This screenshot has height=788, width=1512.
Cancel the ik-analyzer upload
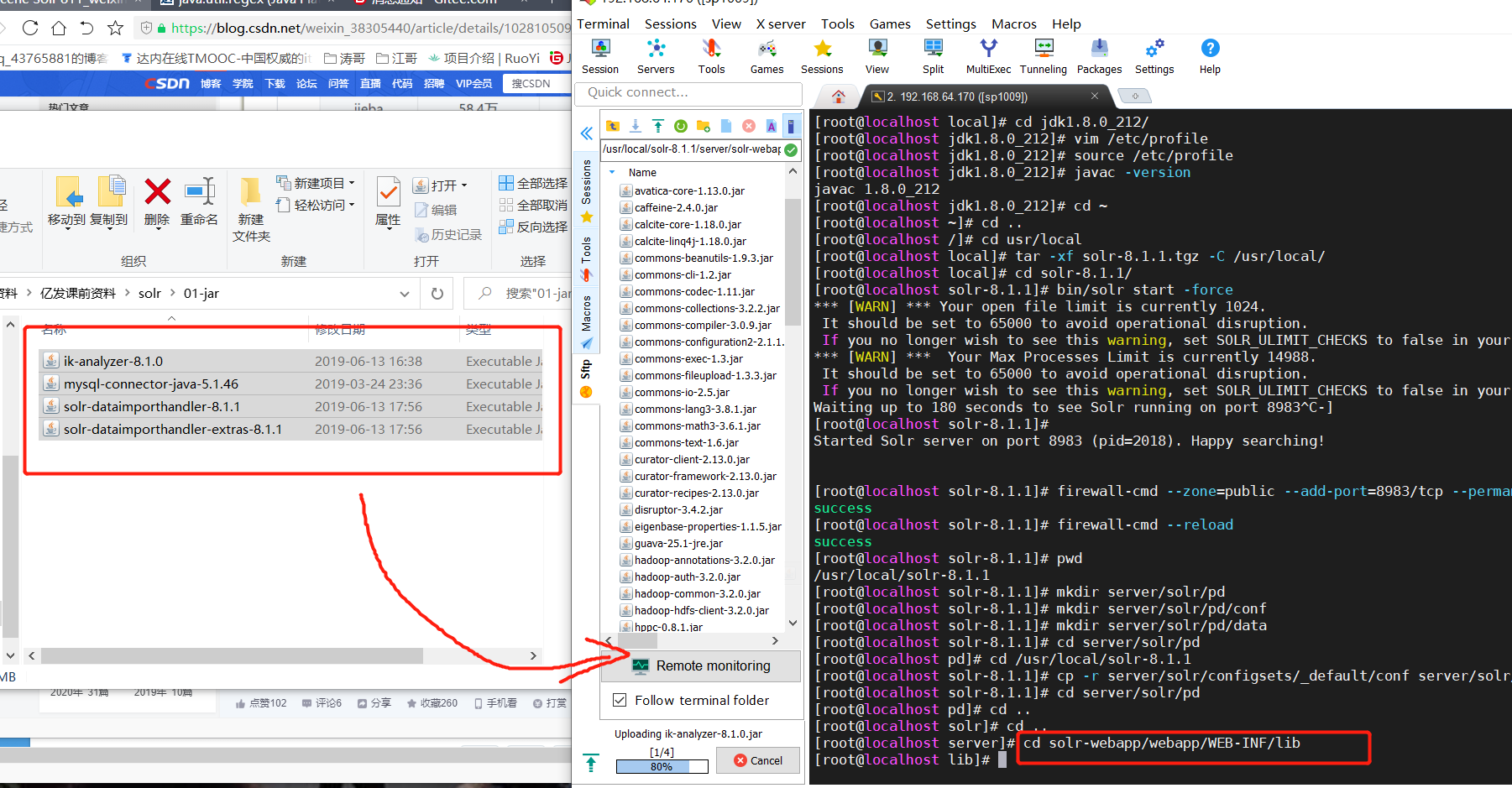(757, 760)
